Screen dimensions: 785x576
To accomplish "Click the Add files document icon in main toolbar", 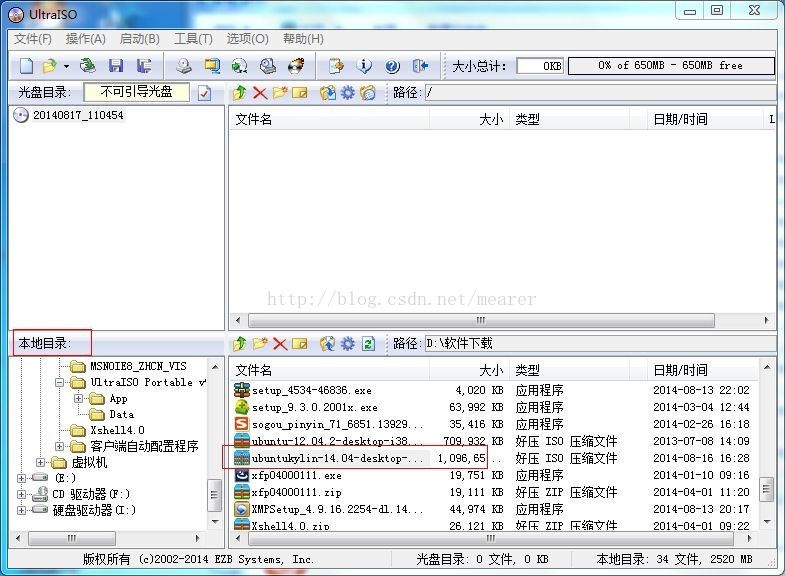I will pos(336,66).
